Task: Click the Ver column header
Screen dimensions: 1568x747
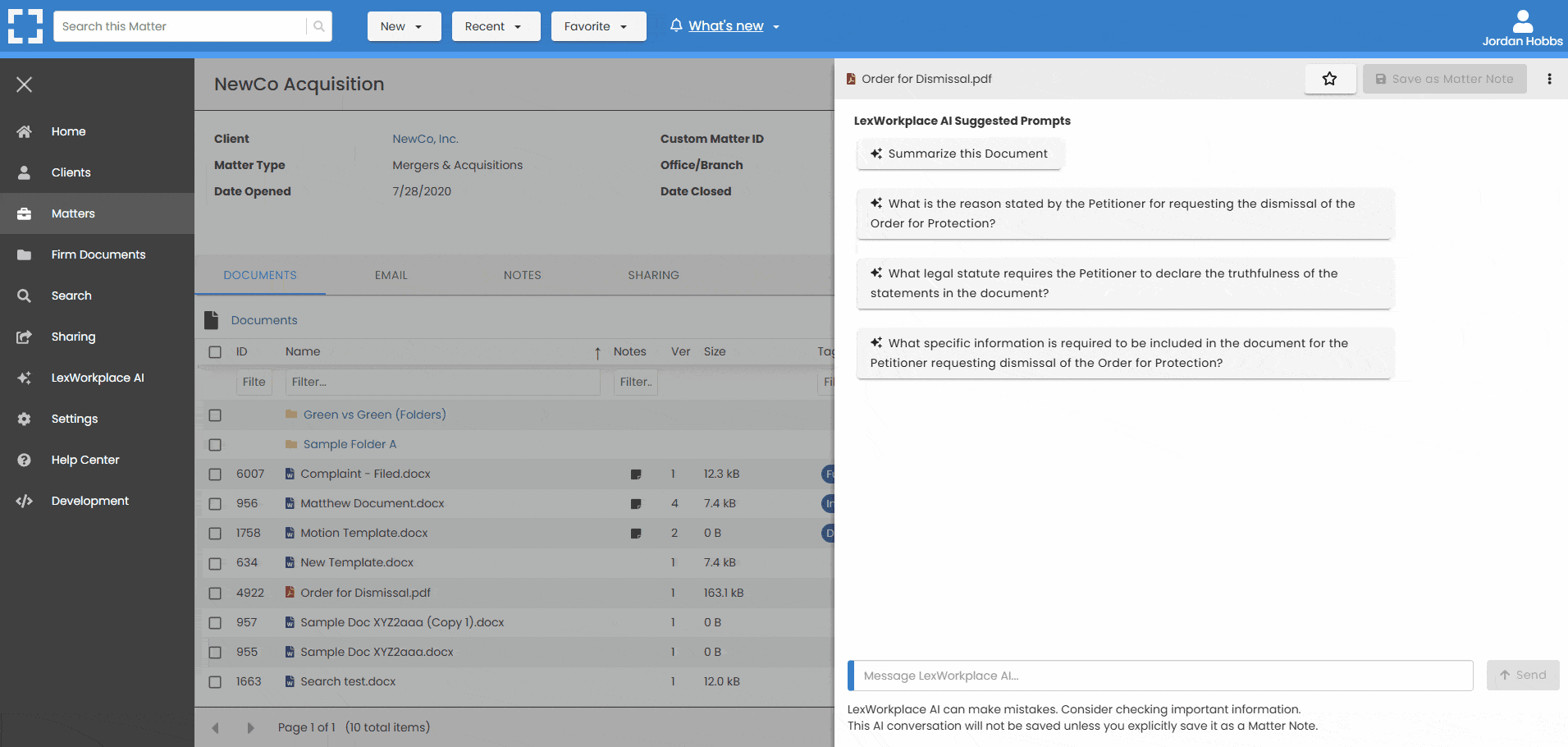Action: point(680,351)
